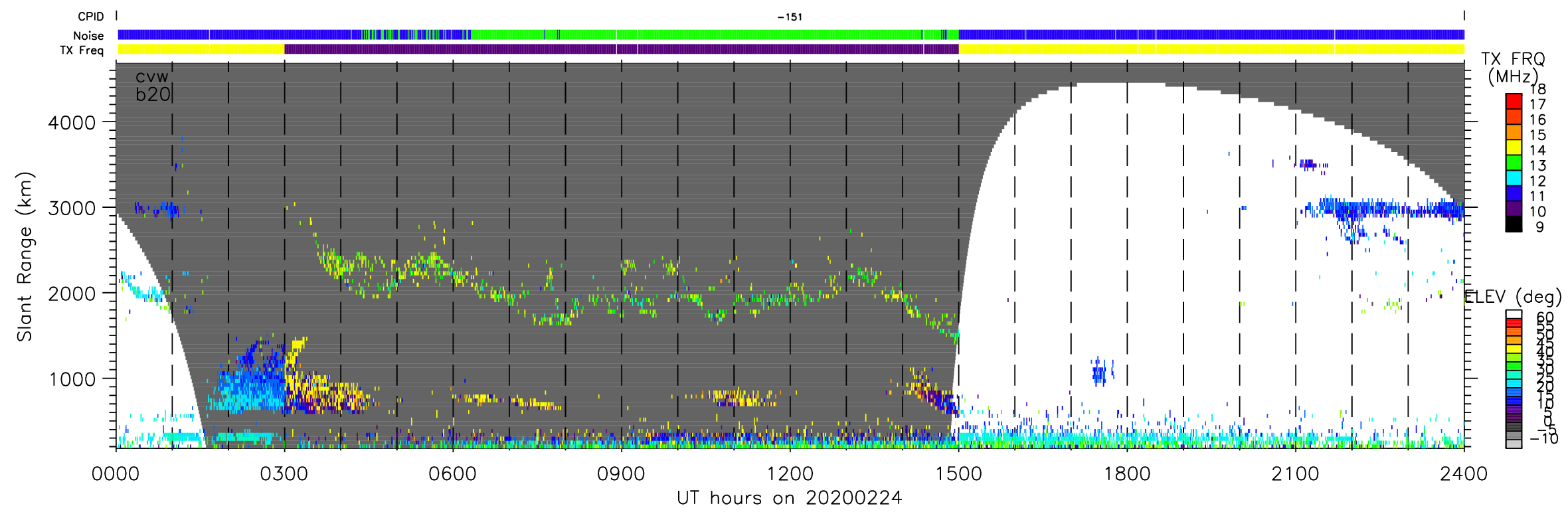Viewport: 1568px width, 522px height.
Task: Click the green swatch in TX FRQ colorbar
Action: 1513,163
